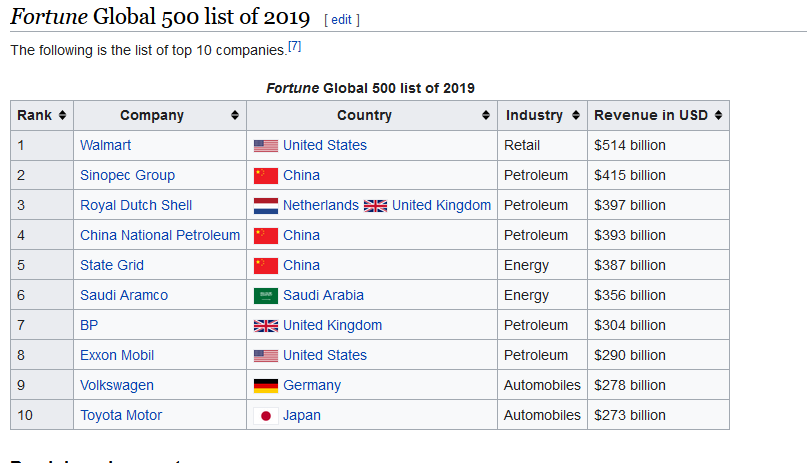Open the Japan country link

click(x=302, y=415)
